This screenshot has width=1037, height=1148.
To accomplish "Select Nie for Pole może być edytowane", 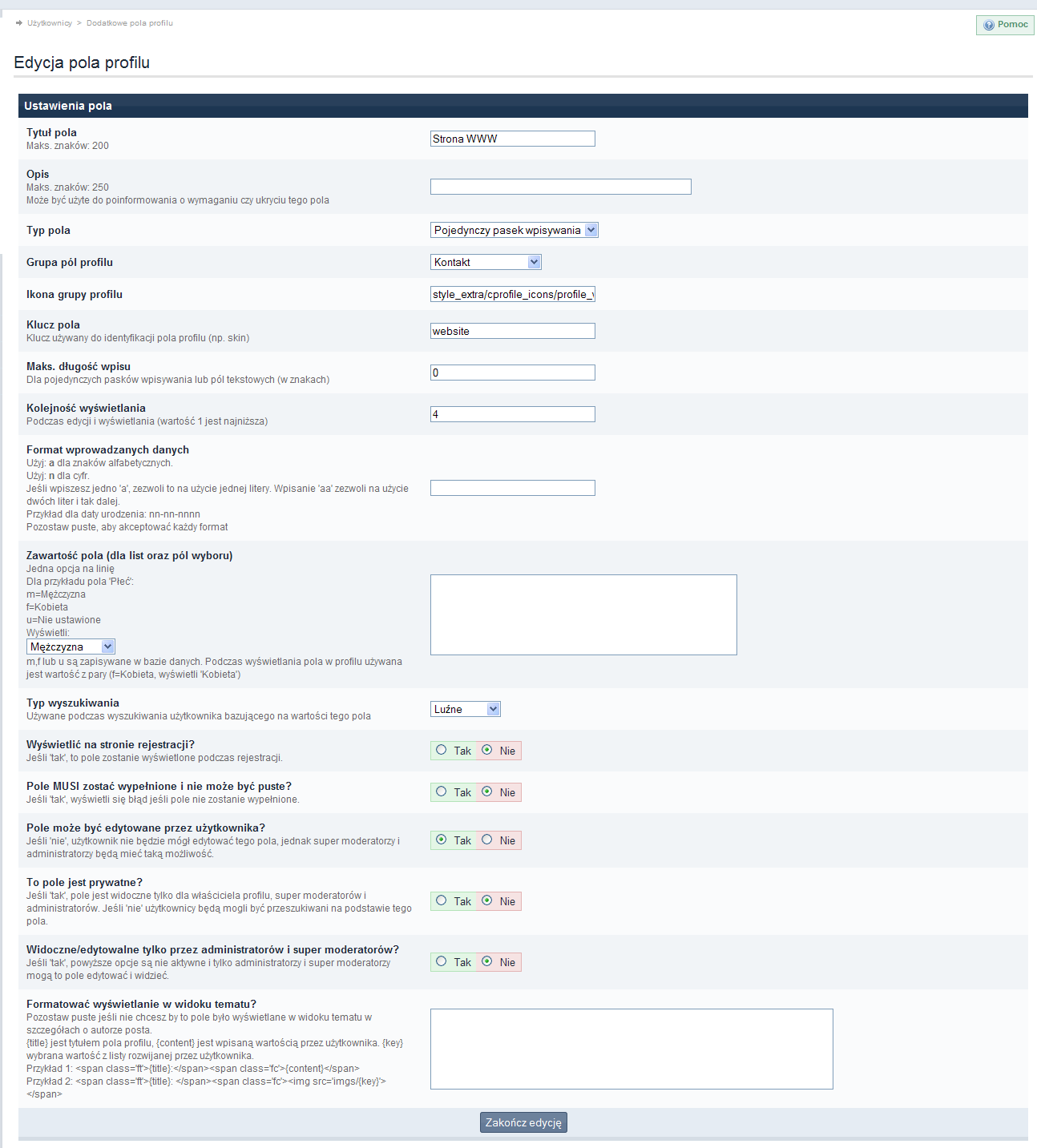I will pyautogui.click(x=486, y=840).
